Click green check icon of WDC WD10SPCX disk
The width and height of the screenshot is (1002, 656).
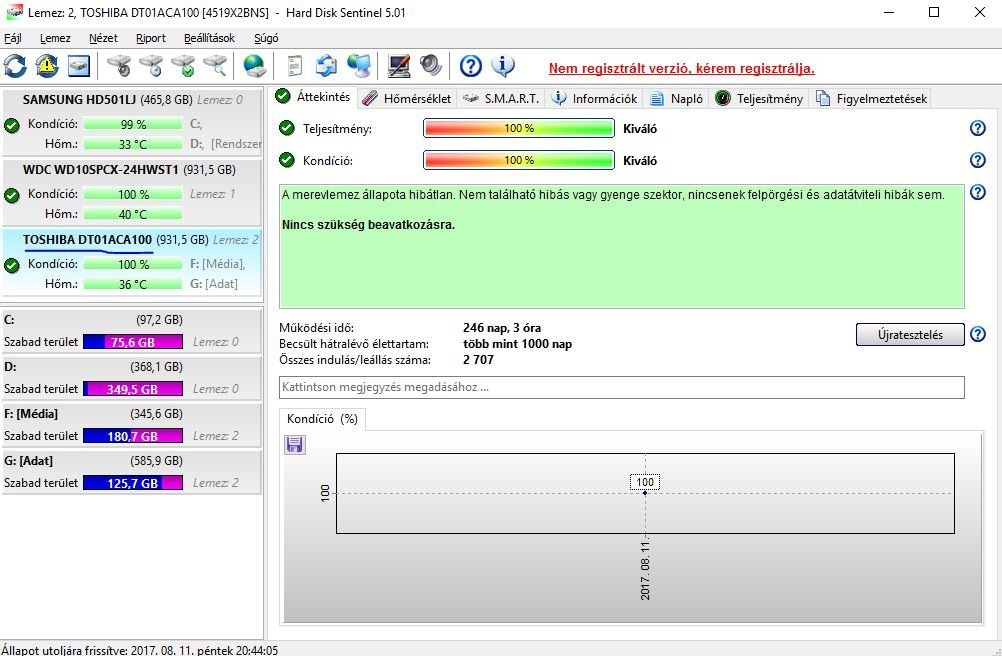[x=12, y=195]
